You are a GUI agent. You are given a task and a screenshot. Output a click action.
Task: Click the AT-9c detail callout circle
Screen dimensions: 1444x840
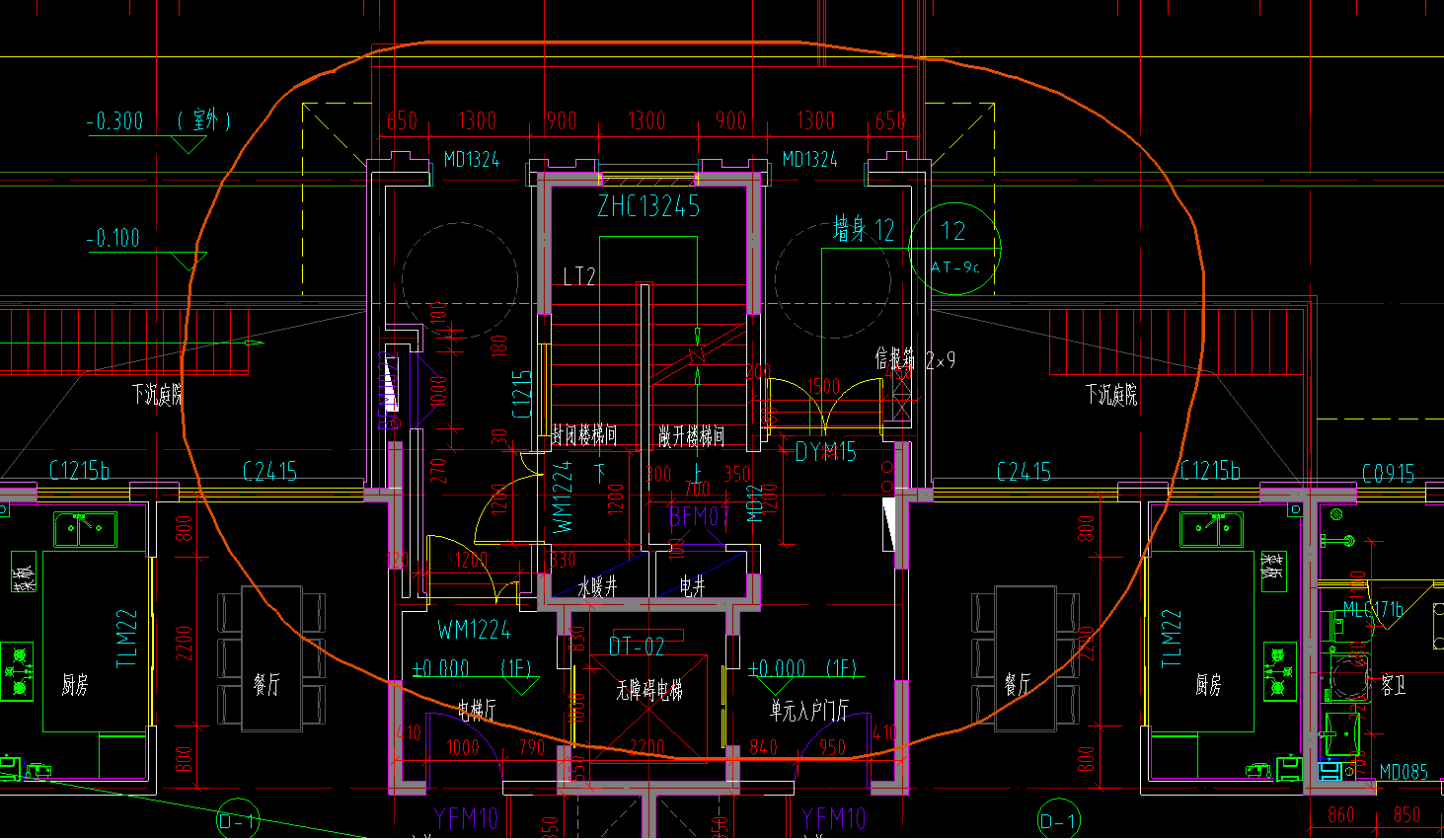point(954,248)
